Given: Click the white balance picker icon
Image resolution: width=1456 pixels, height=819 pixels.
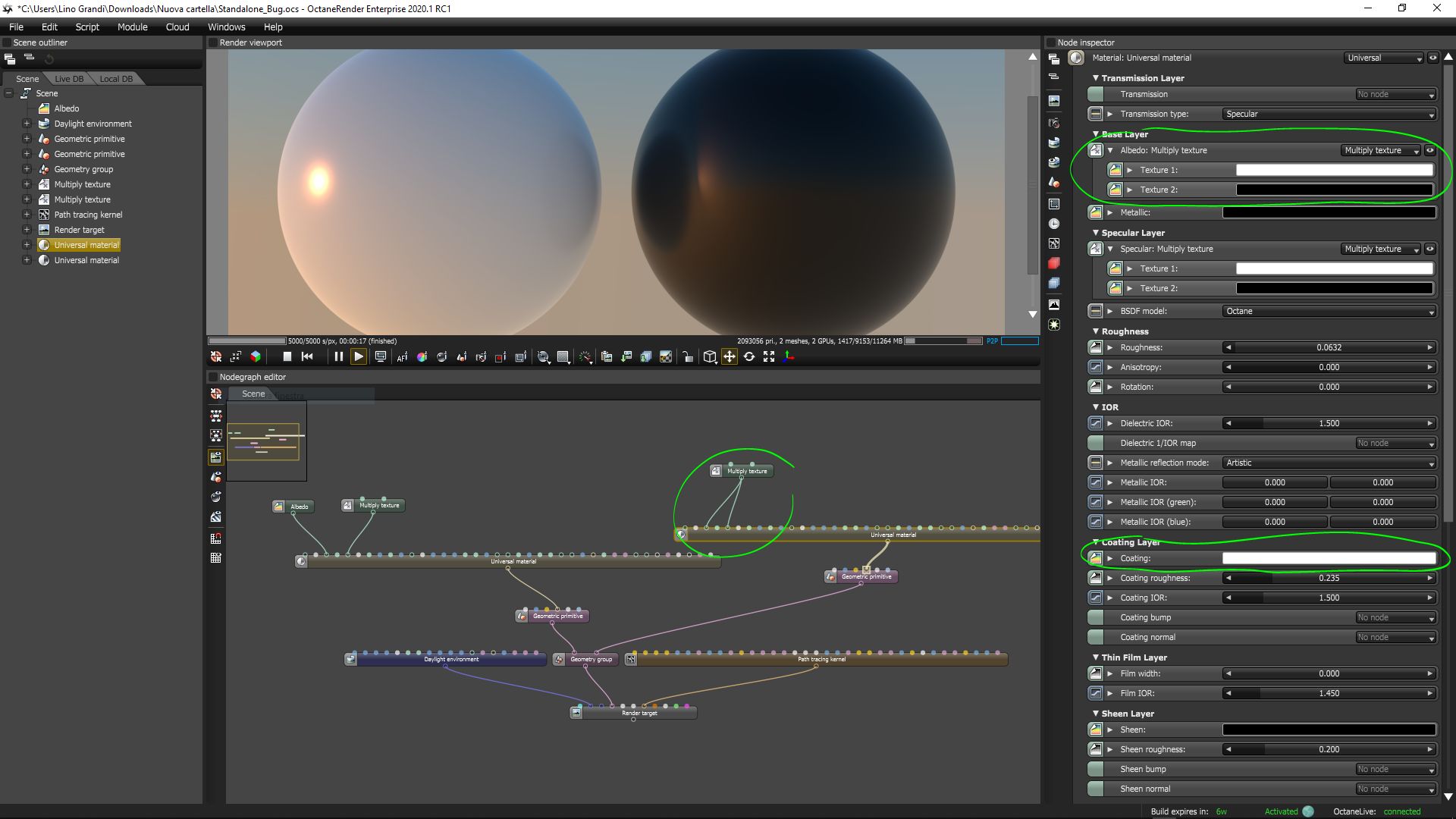Looking at the screenshot, I should tap(422, 356).
